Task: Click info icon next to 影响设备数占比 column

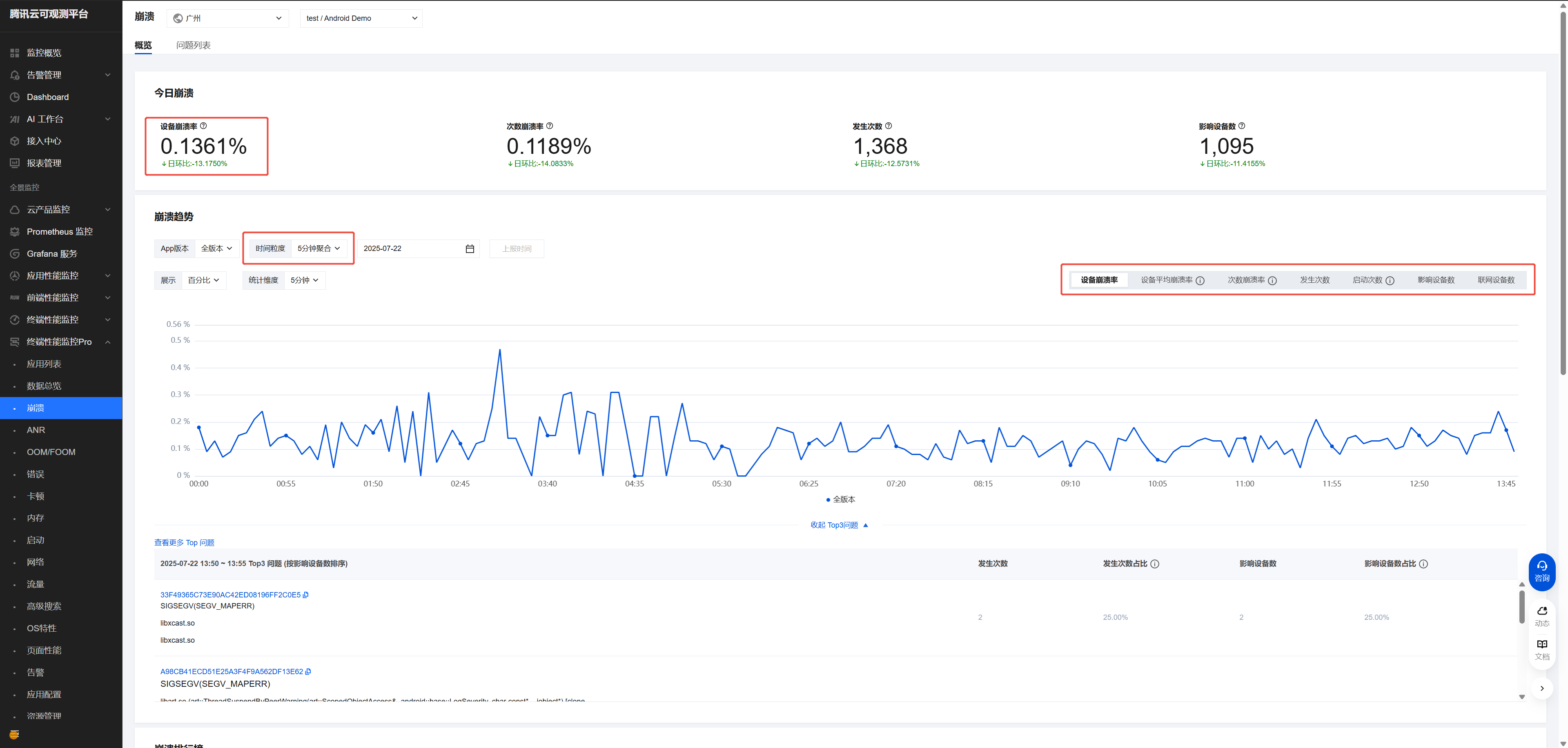Action: pos(1423,564)
